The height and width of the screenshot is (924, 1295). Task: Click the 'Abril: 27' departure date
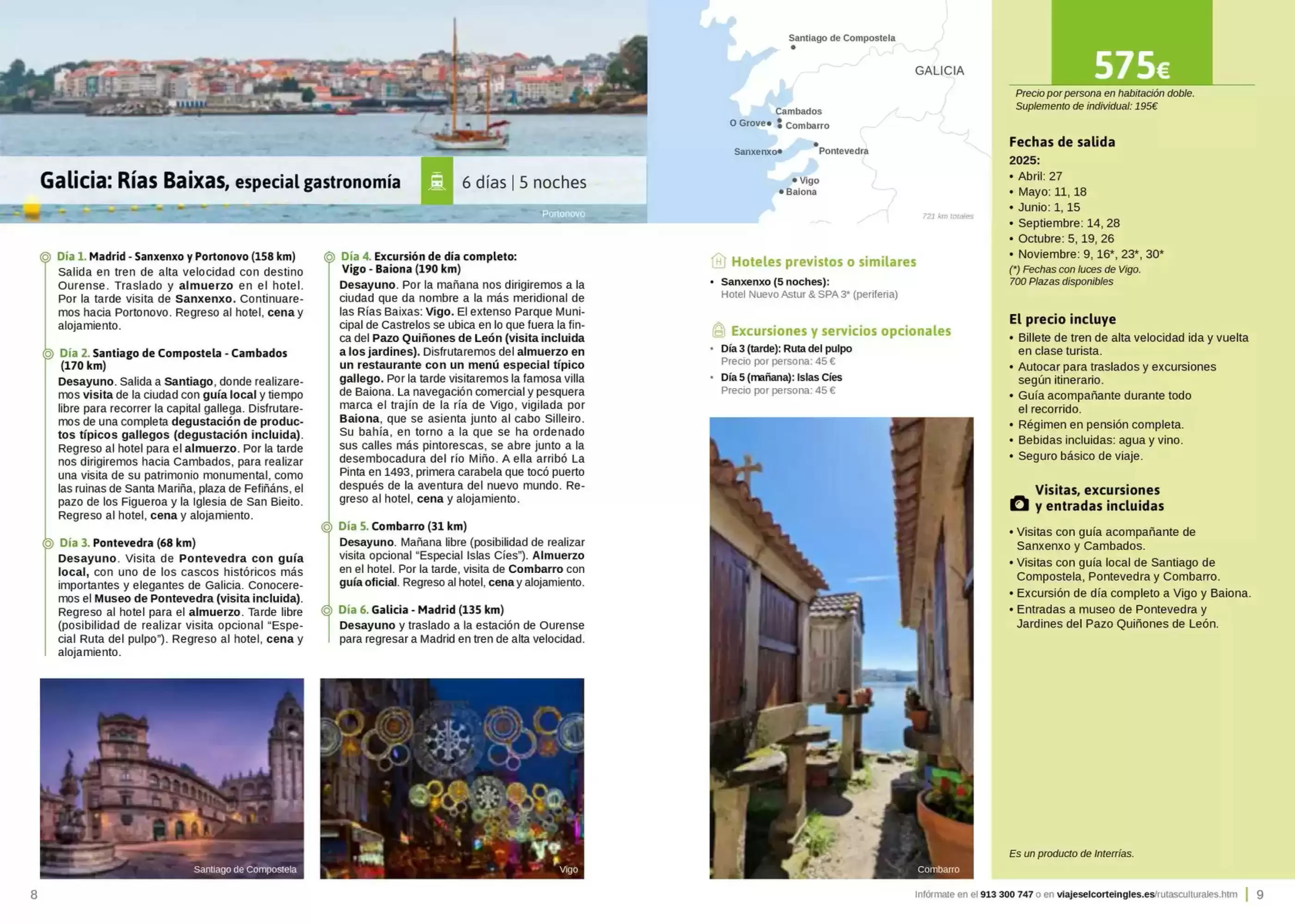click(1040, 176)
